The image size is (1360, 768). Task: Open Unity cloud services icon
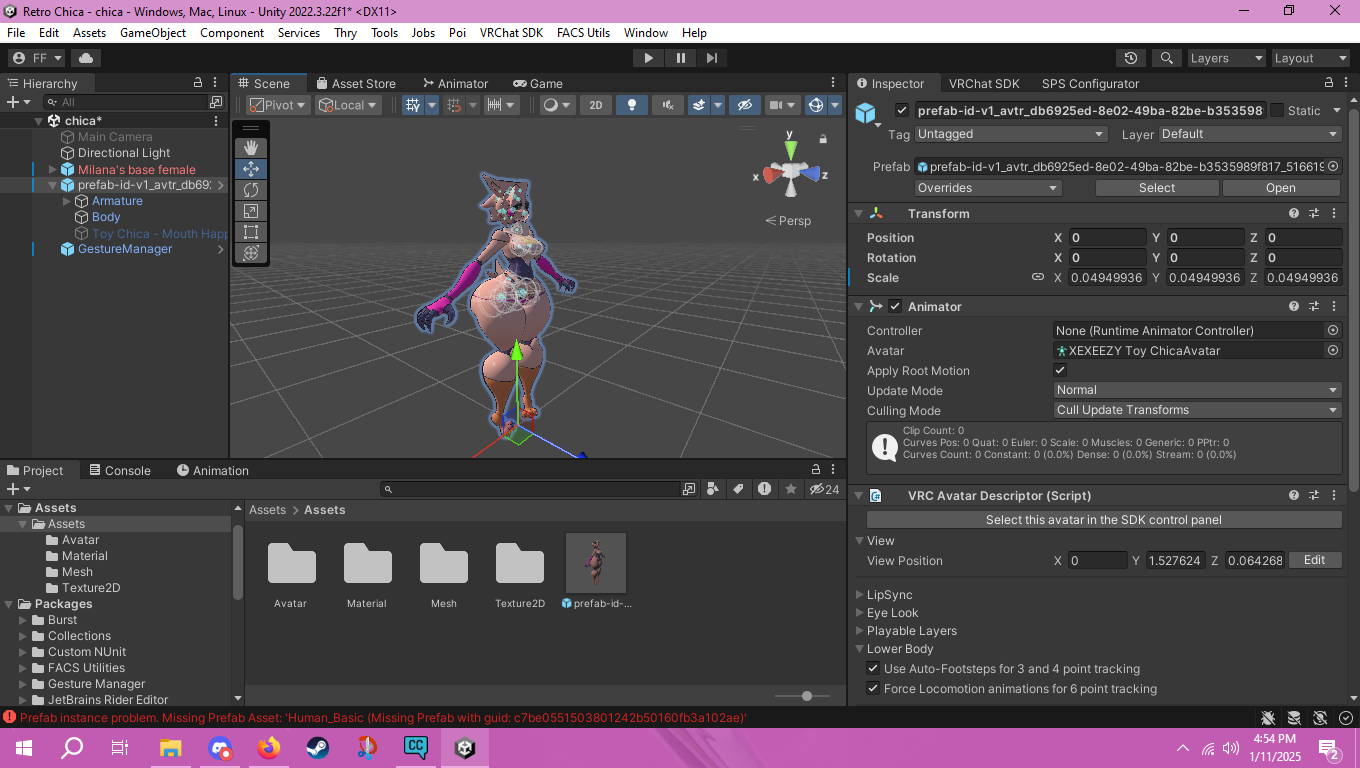[85, 58]
